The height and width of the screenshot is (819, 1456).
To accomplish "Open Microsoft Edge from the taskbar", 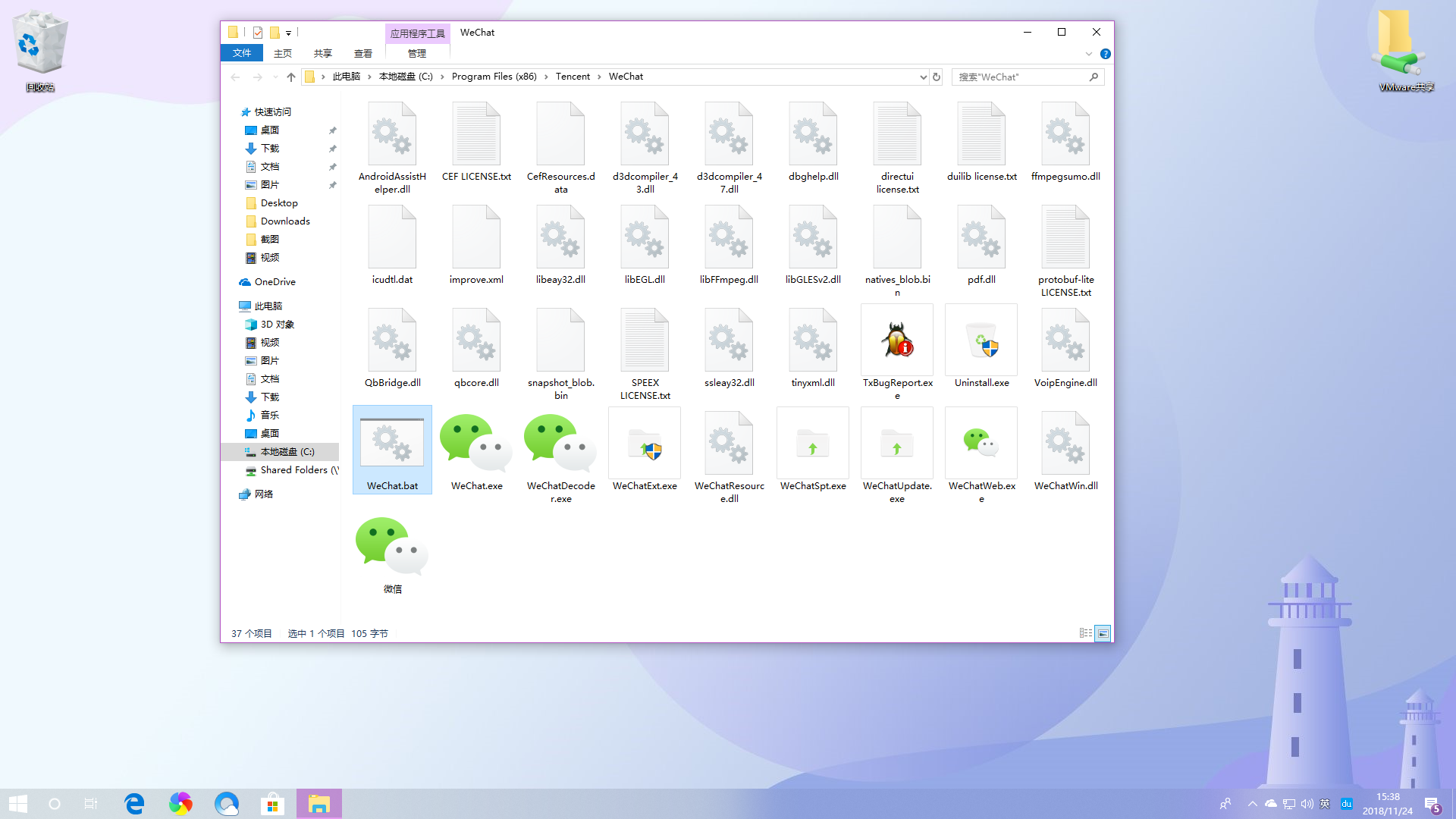I will (x=135, y=804).
